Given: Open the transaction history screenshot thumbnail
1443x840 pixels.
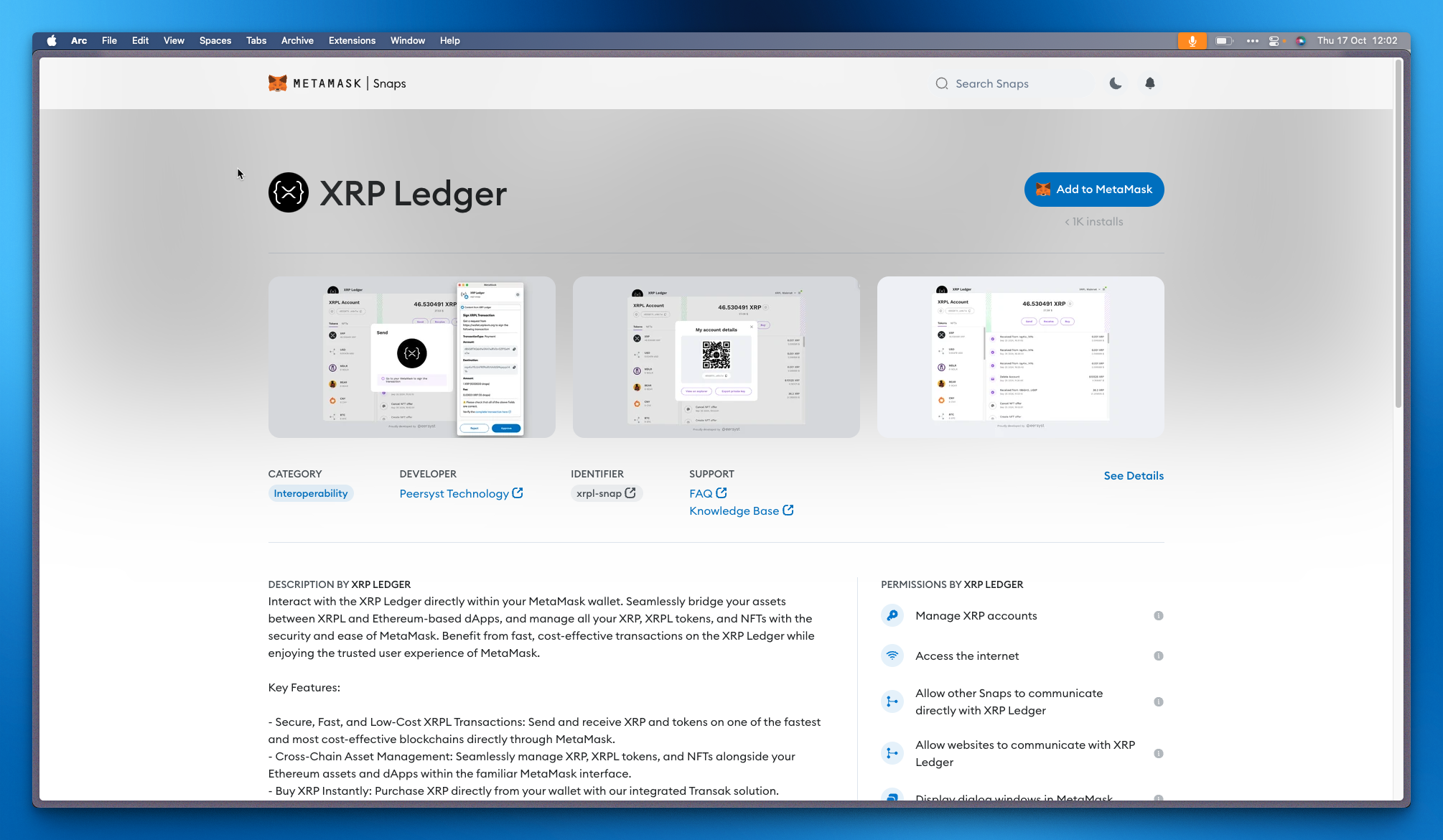Looking at the screenshot, I should coord(1021,357).
